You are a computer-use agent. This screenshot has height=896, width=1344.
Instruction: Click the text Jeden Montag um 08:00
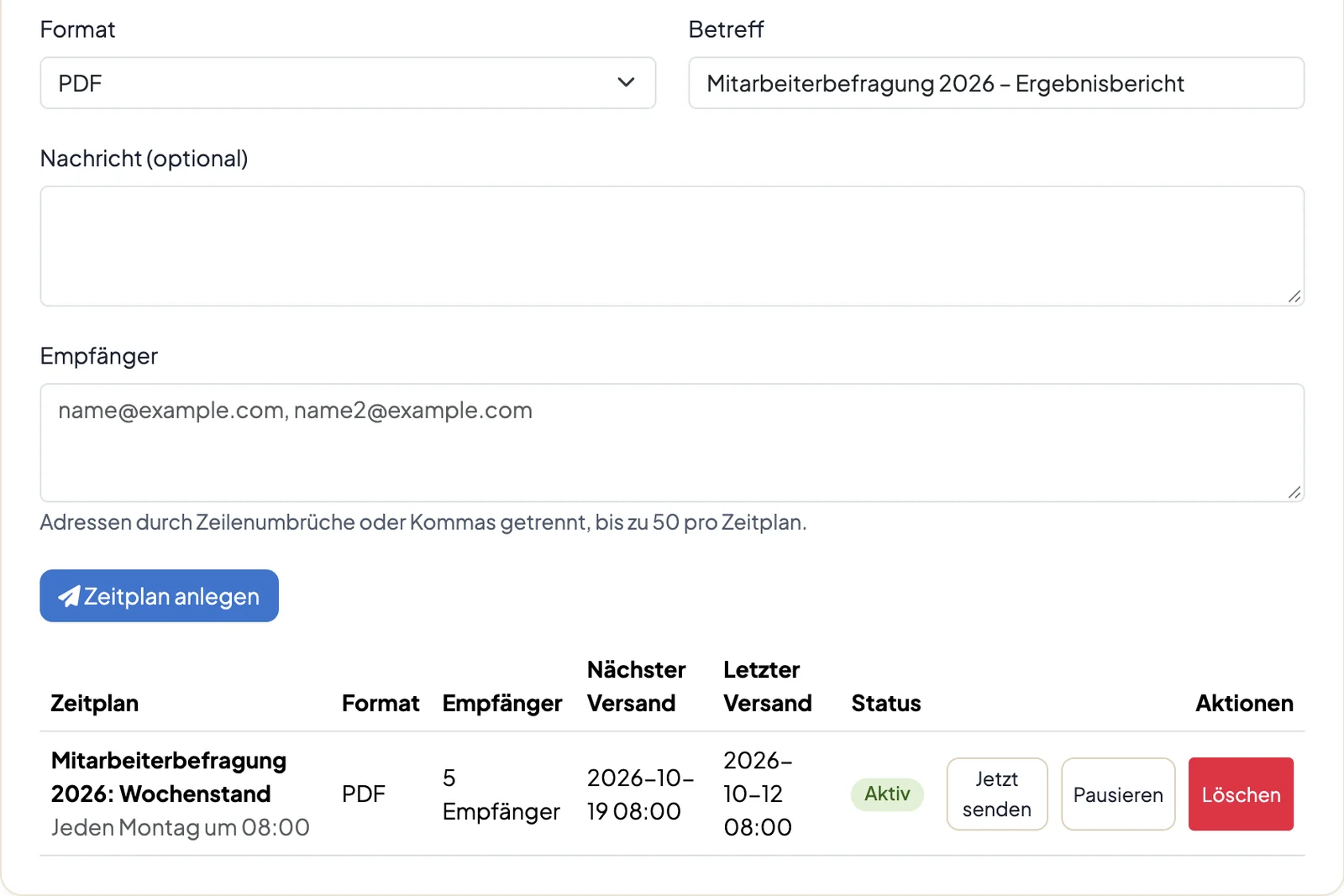[181, 828]
